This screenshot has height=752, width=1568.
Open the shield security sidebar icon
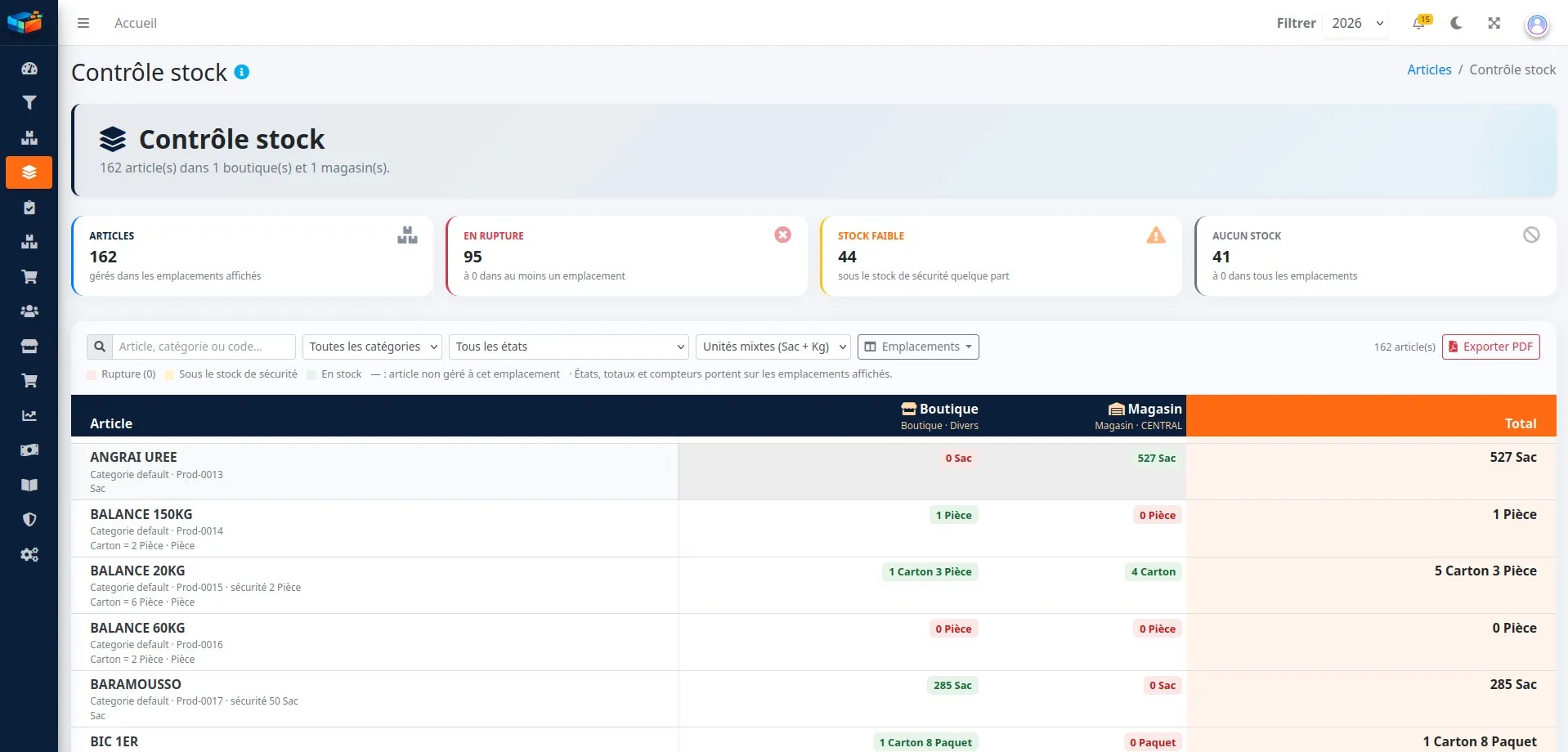[29, 520]
